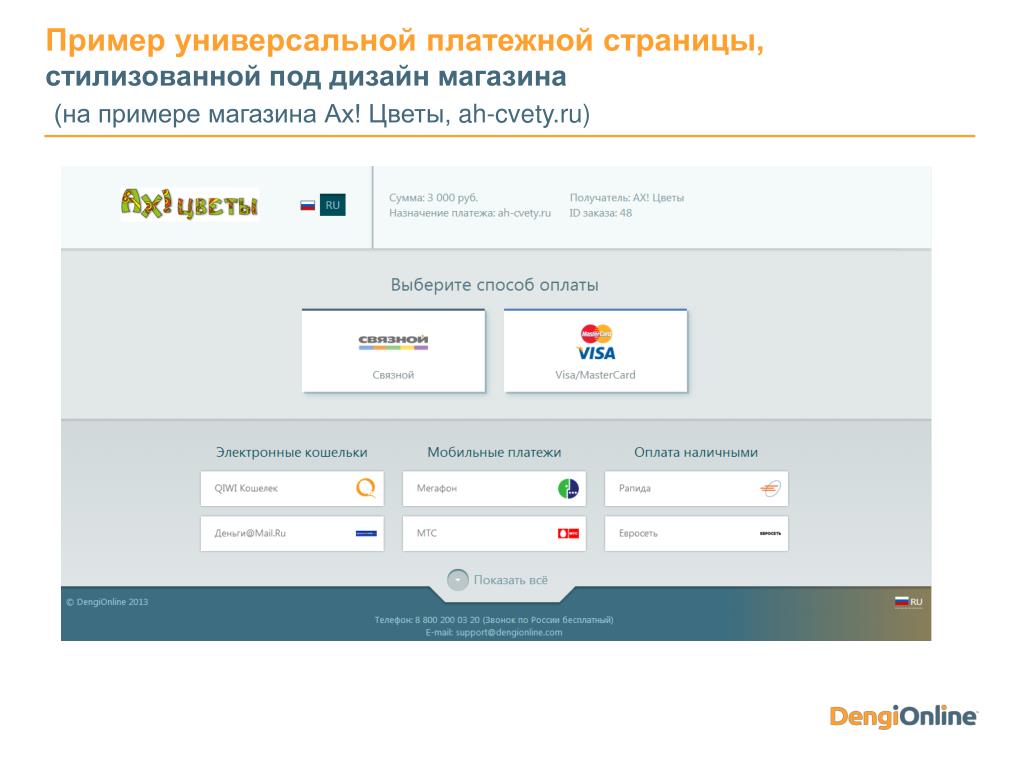Click the Связной logo image
The width and height of the screenshot is (1024, 768).
pos(393,342)
